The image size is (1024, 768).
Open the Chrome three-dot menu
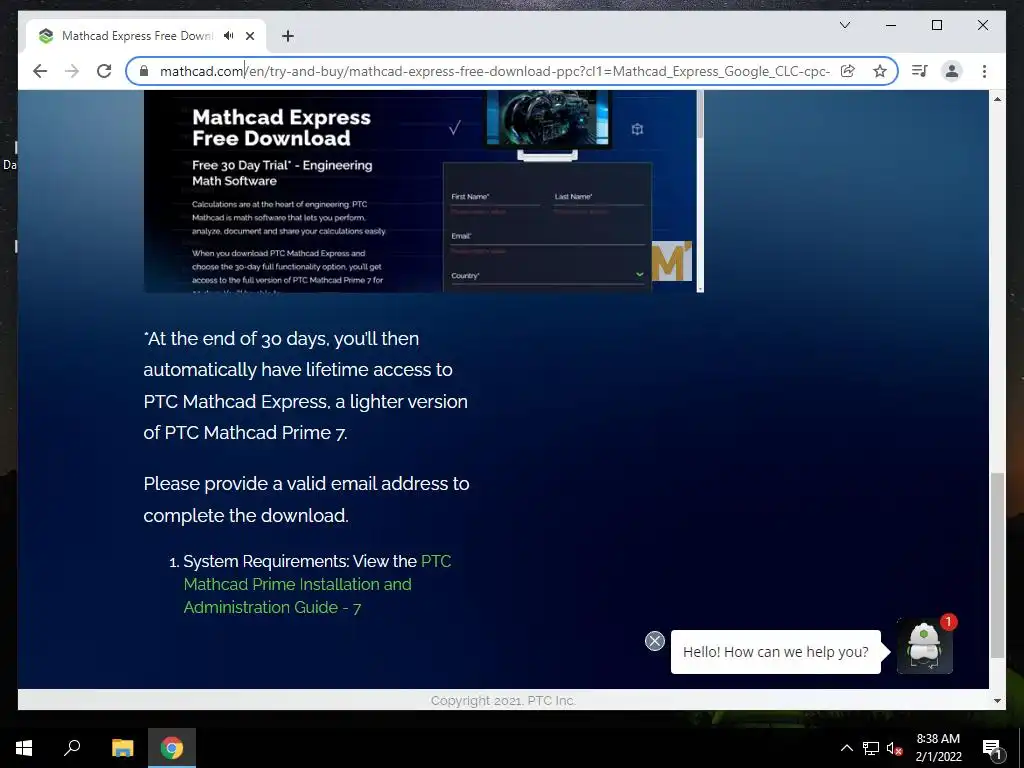984,71
